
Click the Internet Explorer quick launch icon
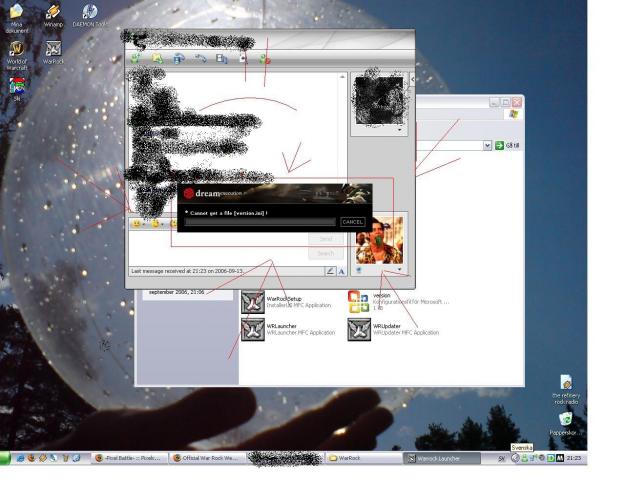point(20,458)
